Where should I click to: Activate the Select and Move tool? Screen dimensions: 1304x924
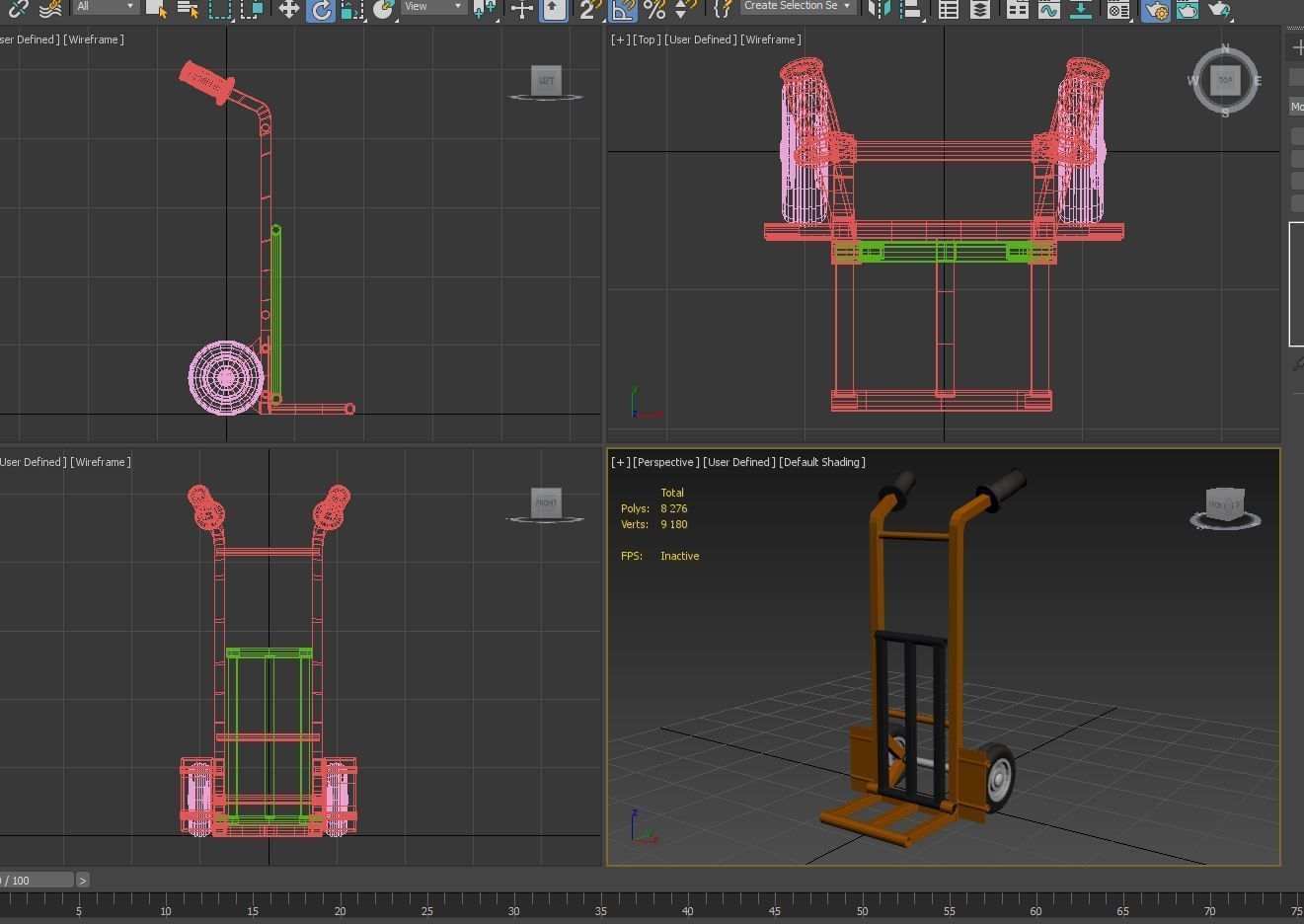point(288,9)
